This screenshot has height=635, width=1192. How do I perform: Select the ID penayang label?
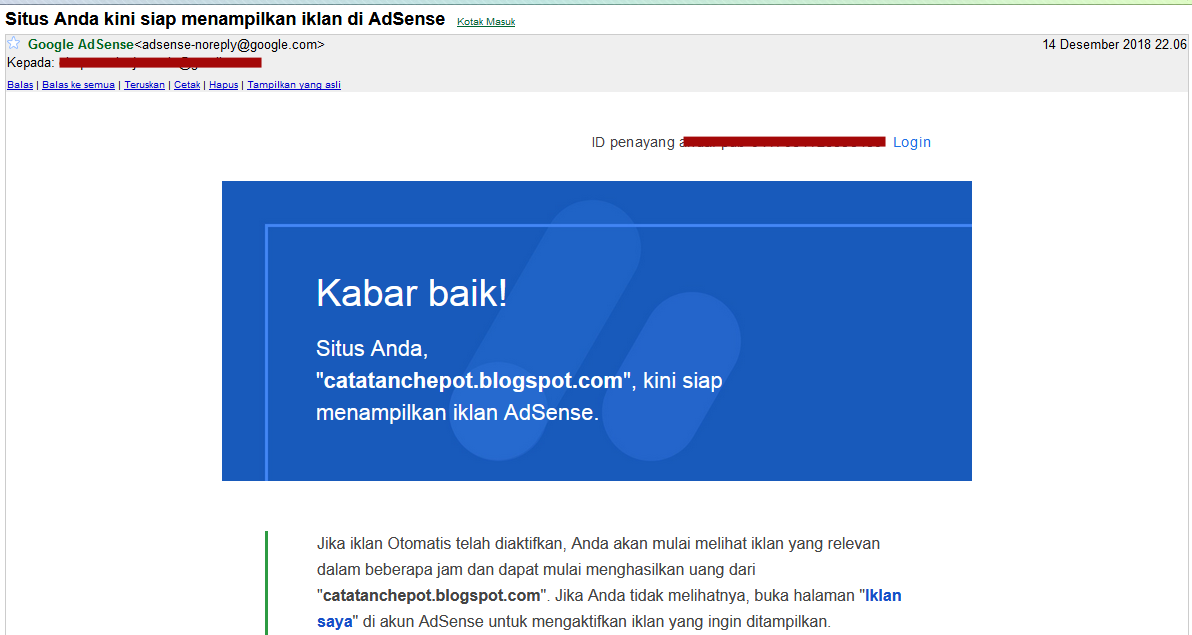[633, 142]
